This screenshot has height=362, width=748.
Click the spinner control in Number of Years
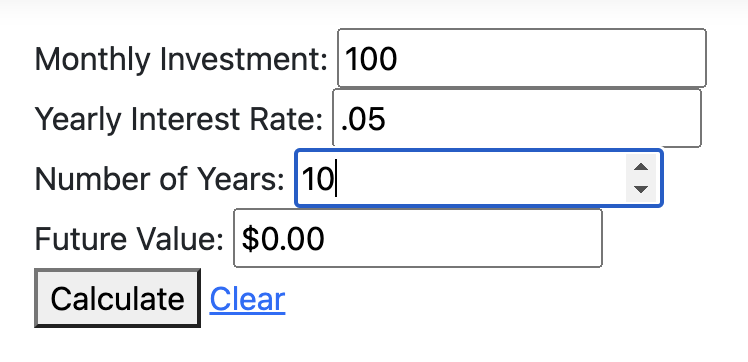pyautogui.click(x=641, y=178)
